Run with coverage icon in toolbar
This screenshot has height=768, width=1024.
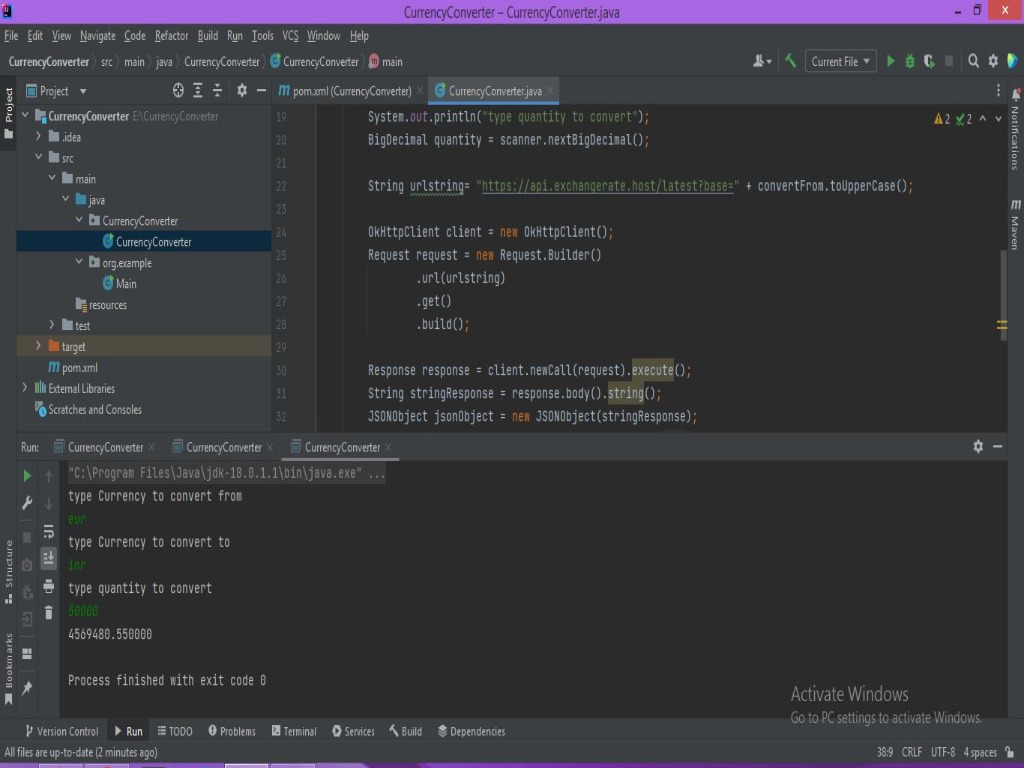click(929, 61)
